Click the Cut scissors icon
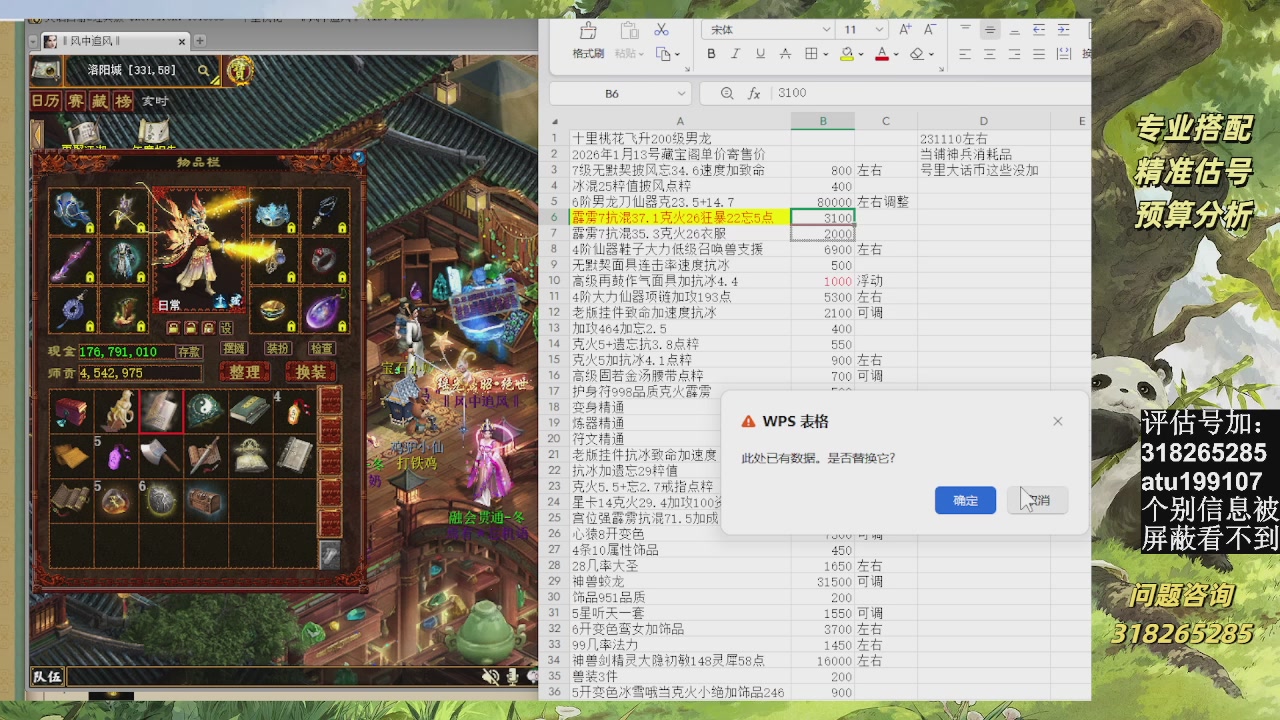1280x720 pixels. tap(662, 30)
